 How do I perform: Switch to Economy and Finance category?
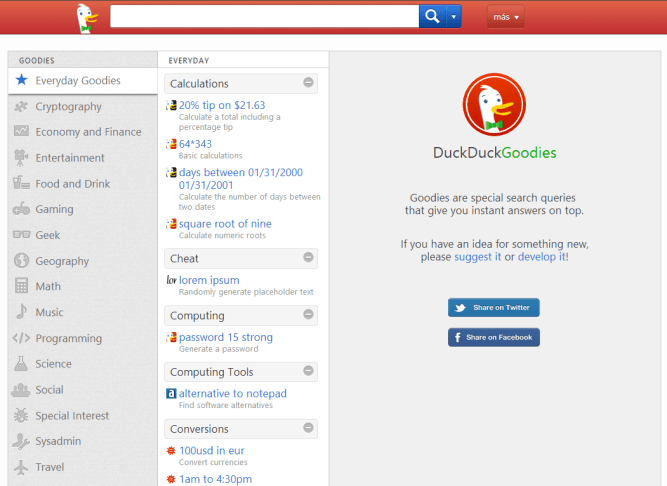click(x=88, y=132)
